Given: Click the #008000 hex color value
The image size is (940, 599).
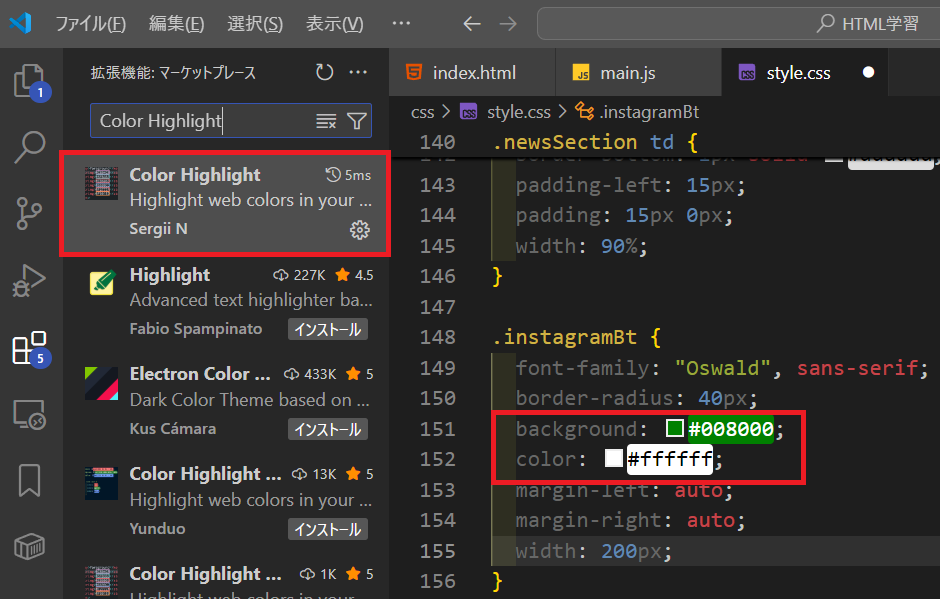Looking at the screenshot, I should pos(730,429).
